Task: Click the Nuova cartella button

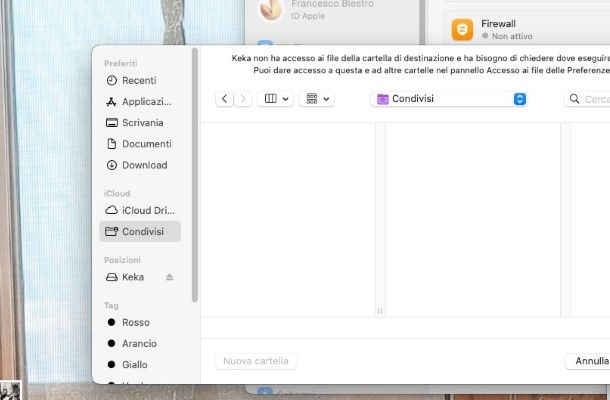Action: [x=256, y=361]
